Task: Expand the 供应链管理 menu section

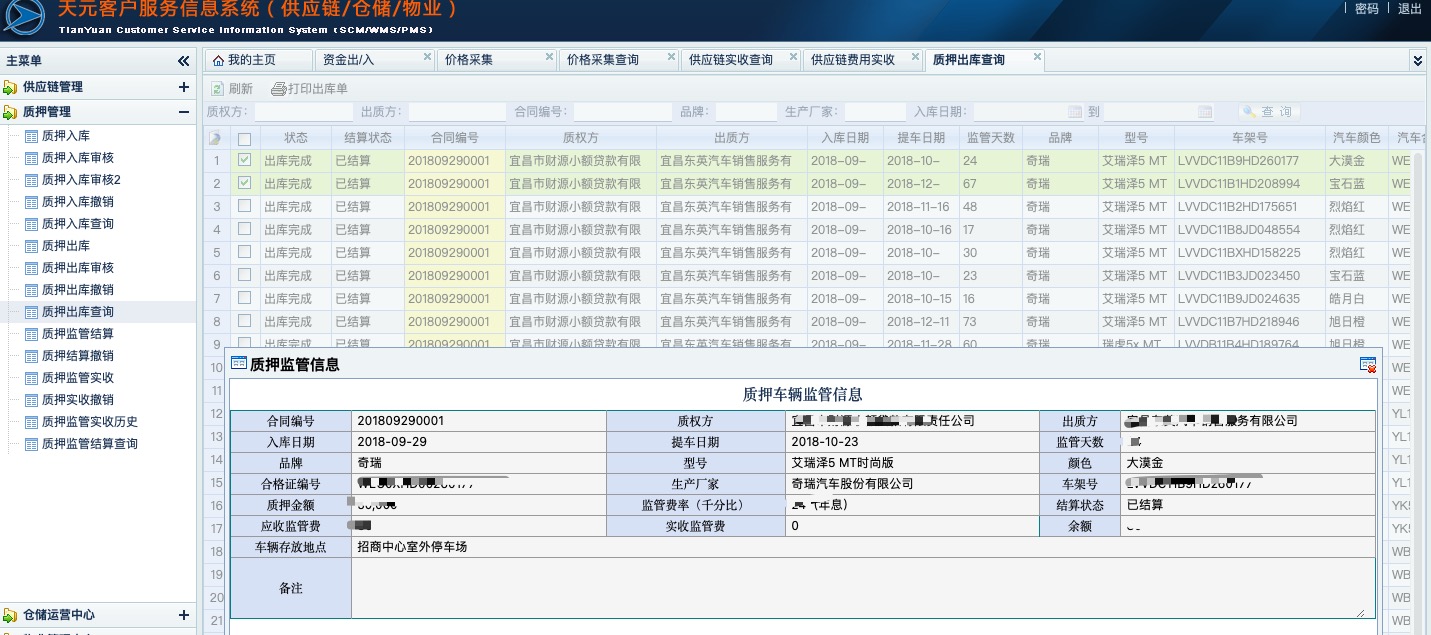Action: (x=183, y=87)
